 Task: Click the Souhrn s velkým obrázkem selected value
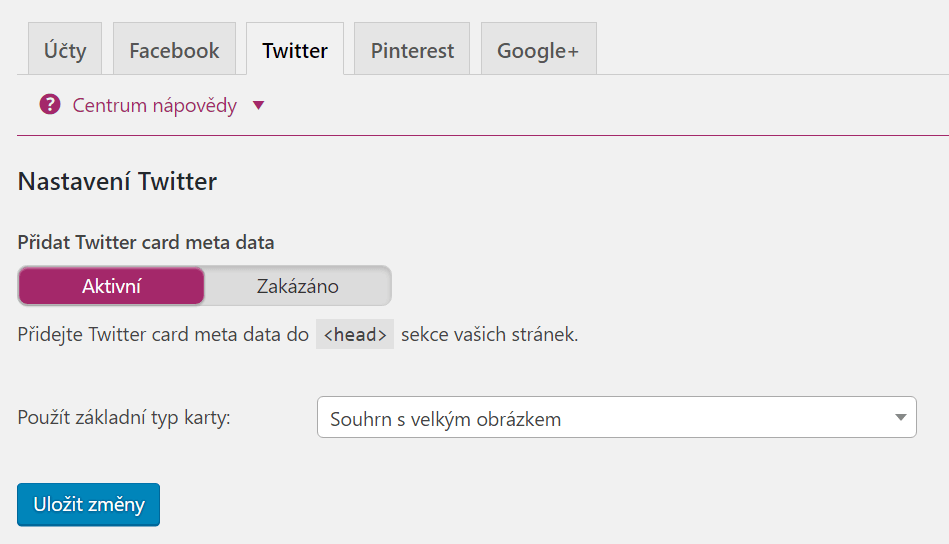pyautogui.click(x=445, y=419)
